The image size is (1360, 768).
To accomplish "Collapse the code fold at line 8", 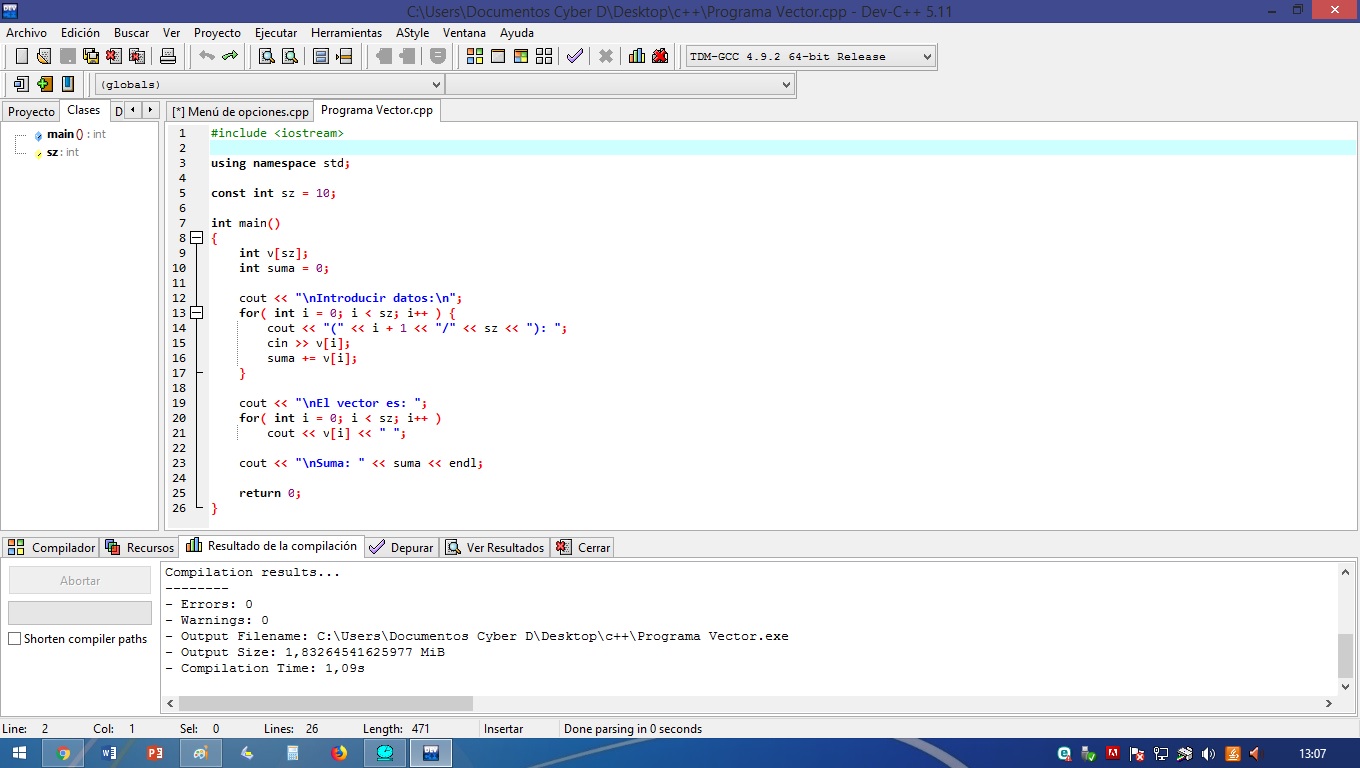I will click(197, 238).
